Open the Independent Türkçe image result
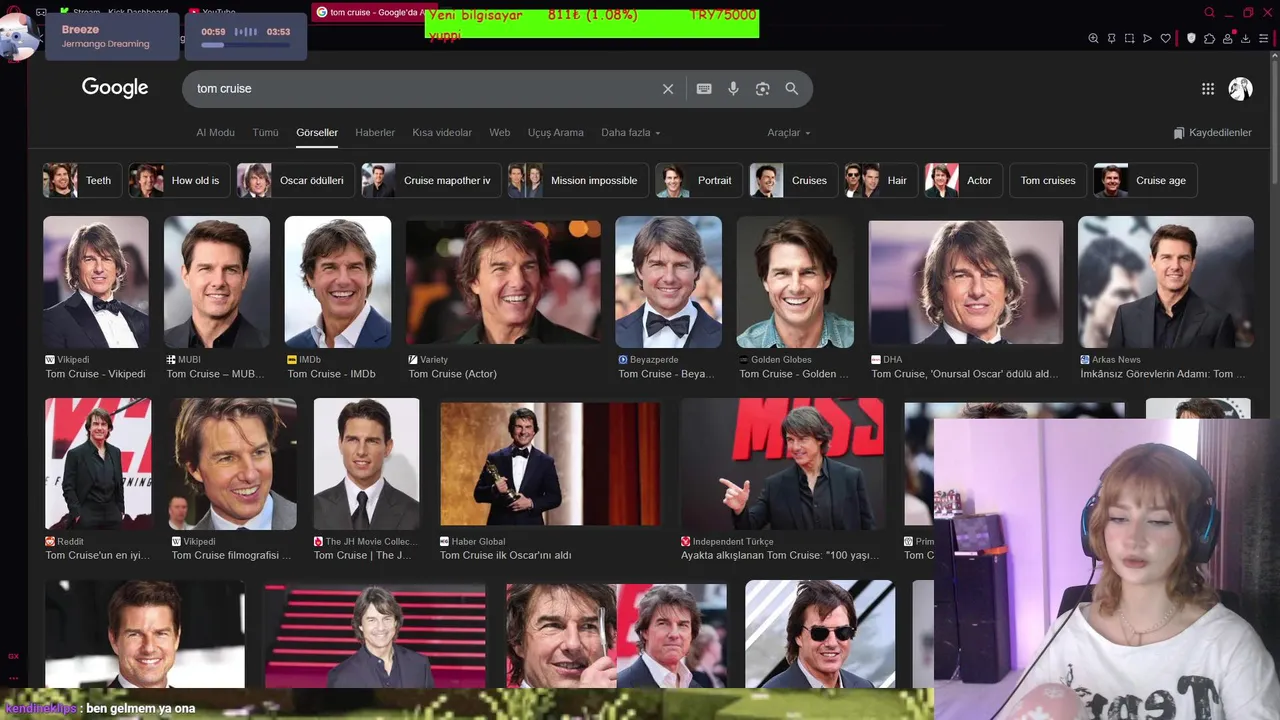1280x720 pixels. [782, 464]
